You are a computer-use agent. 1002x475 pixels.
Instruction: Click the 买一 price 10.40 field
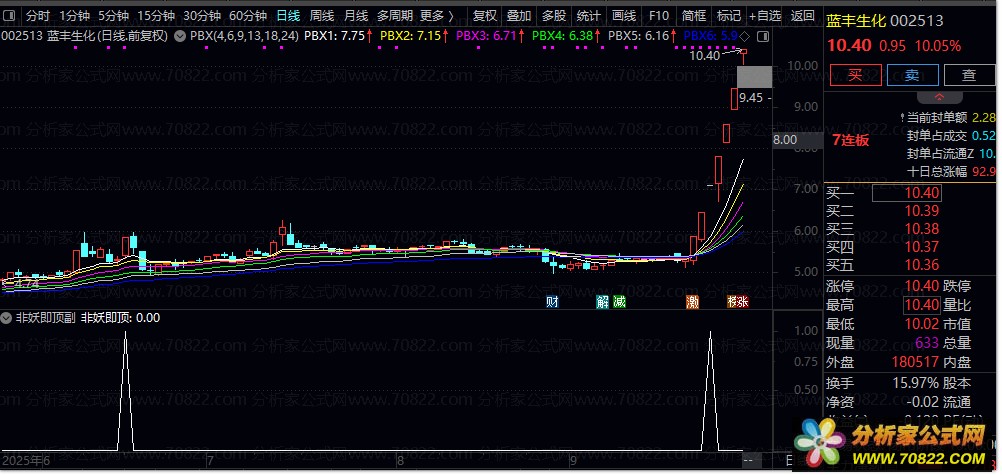pos(906,193)
